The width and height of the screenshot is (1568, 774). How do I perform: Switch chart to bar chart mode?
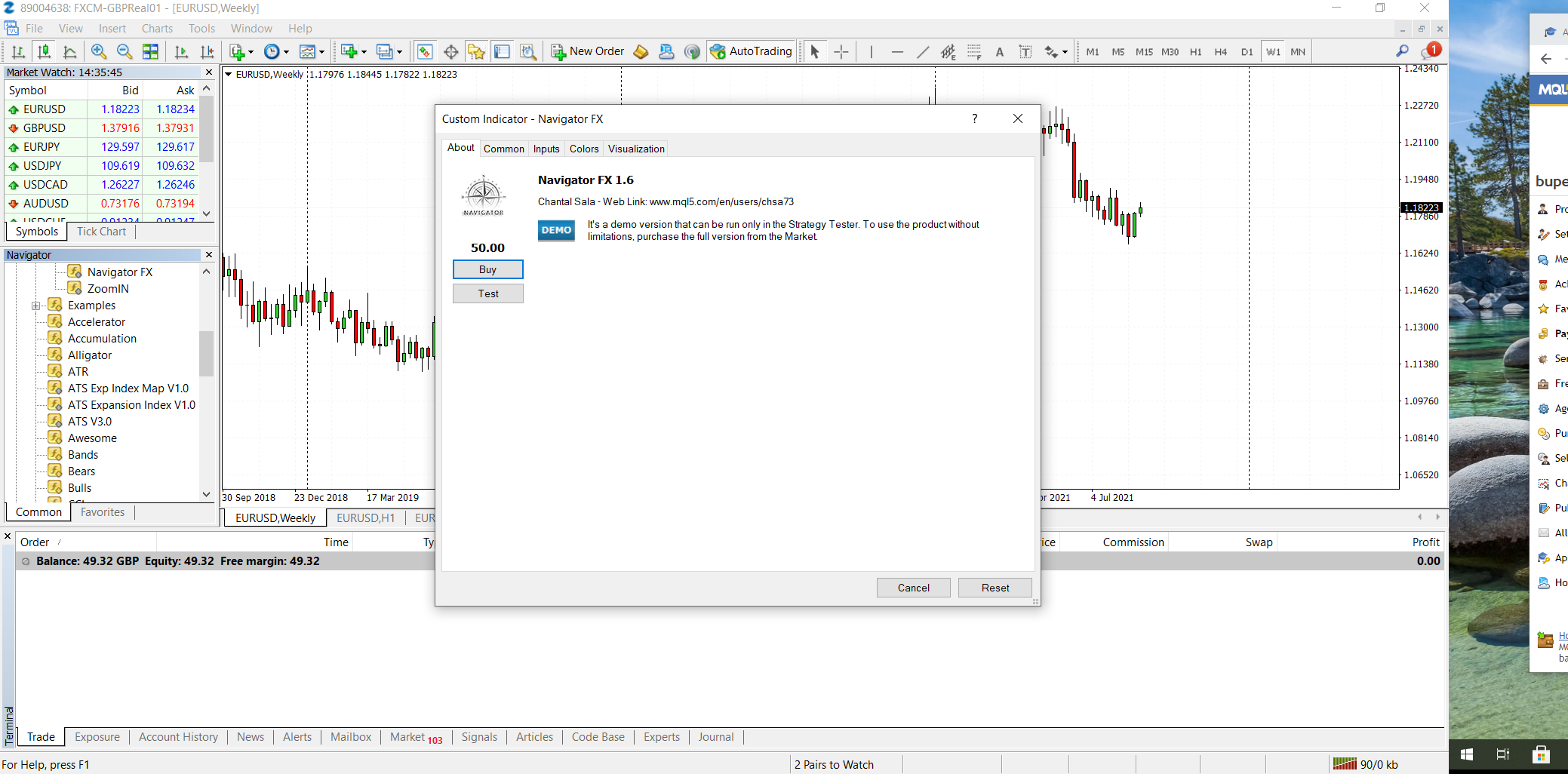click(19, 51)
